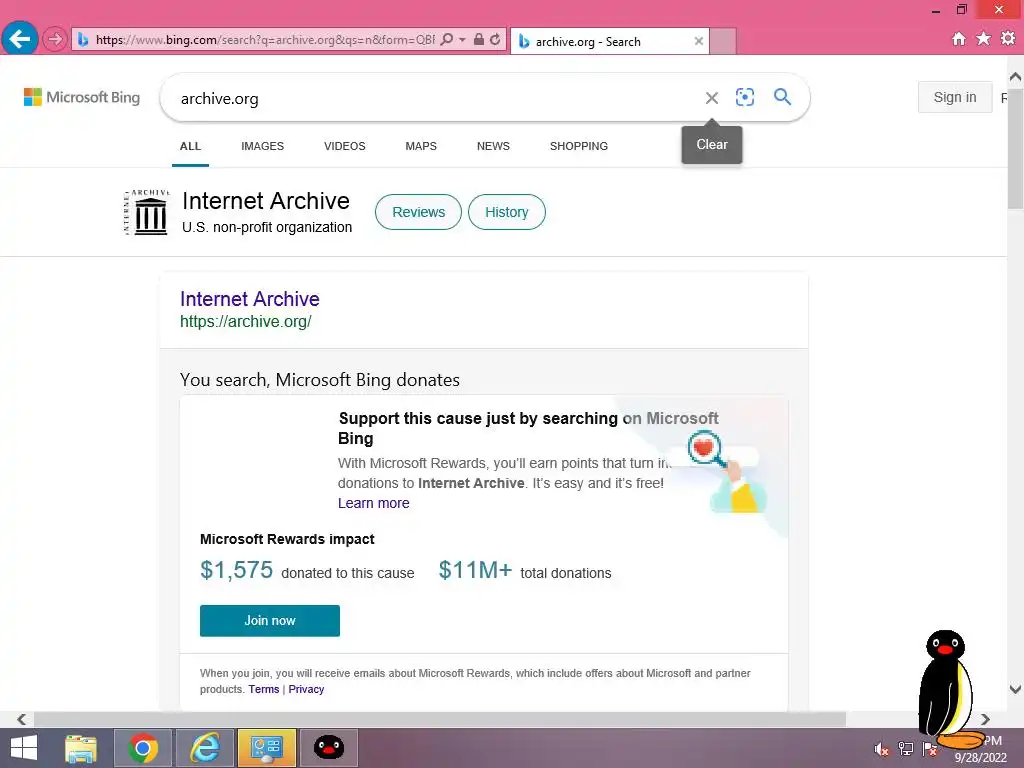
Task: Open the SHOPPING tab
Action: pyautogui.click(x=579, y=146)
